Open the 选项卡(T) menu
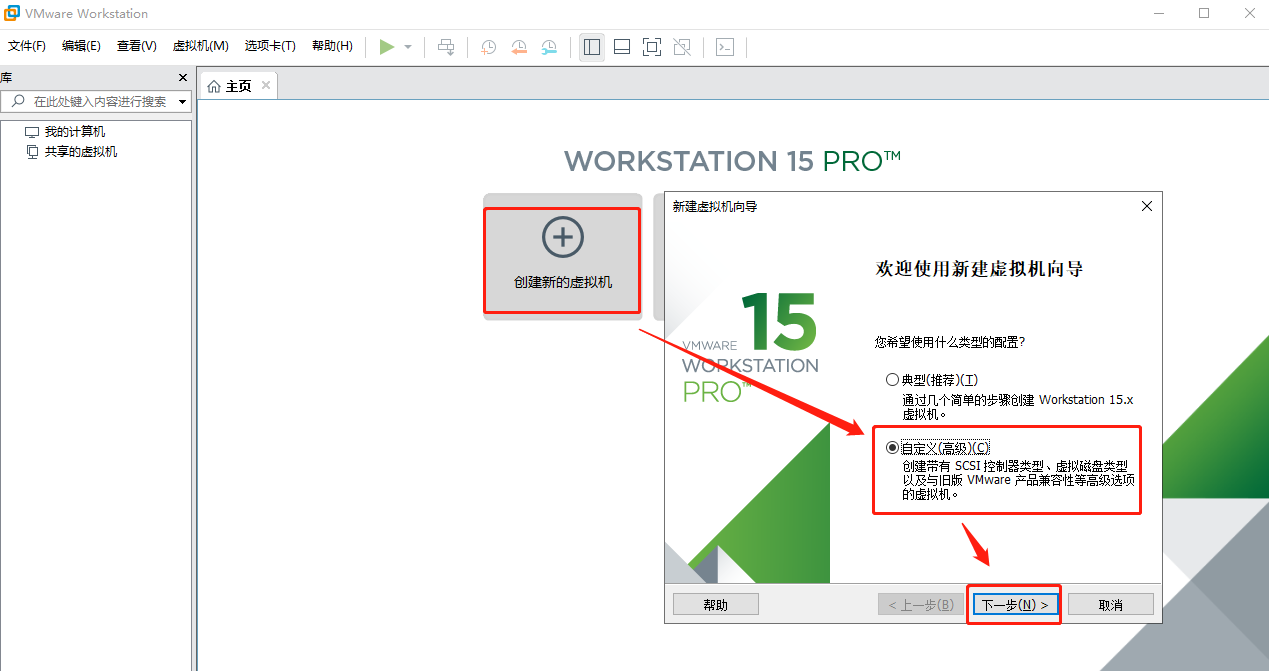The width and height of the screenshot is (1269, 671). [270, 46]
